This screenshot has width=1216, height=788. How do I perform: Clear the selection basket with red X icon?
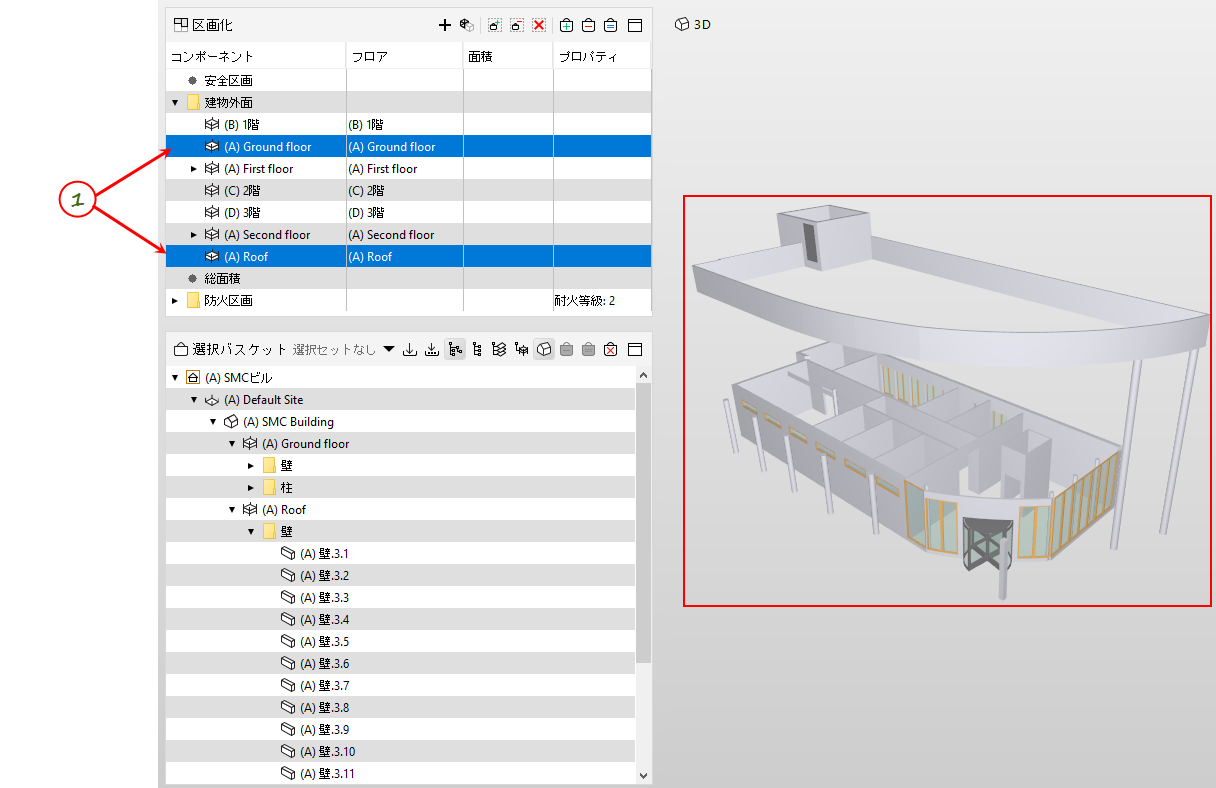610,349
